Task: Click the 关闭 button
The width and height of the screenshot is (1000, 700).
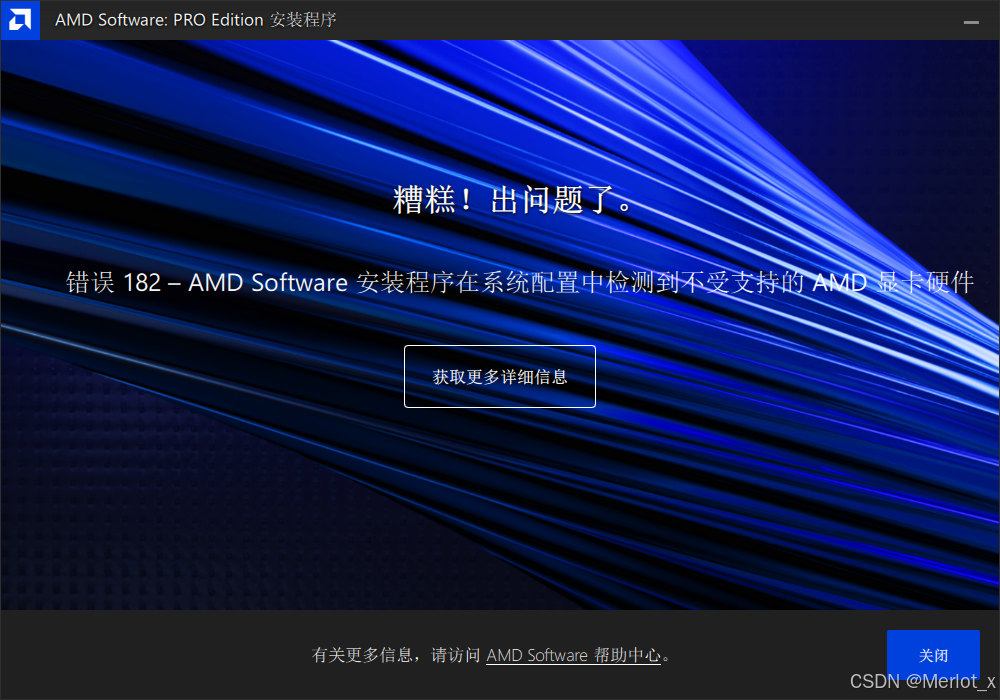Action: coord(933,655)
